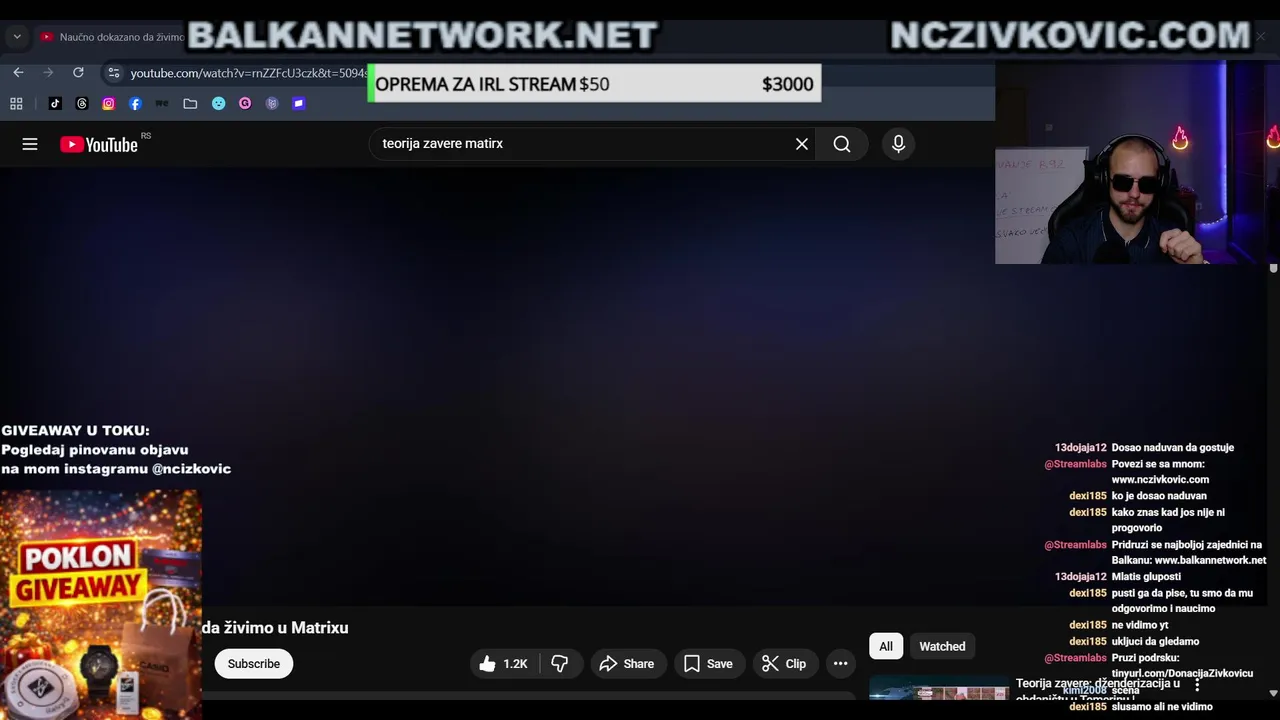This screenshot has height=720, width=1280.
Task: Subscribe to the channel
Action: coord(254,664)
